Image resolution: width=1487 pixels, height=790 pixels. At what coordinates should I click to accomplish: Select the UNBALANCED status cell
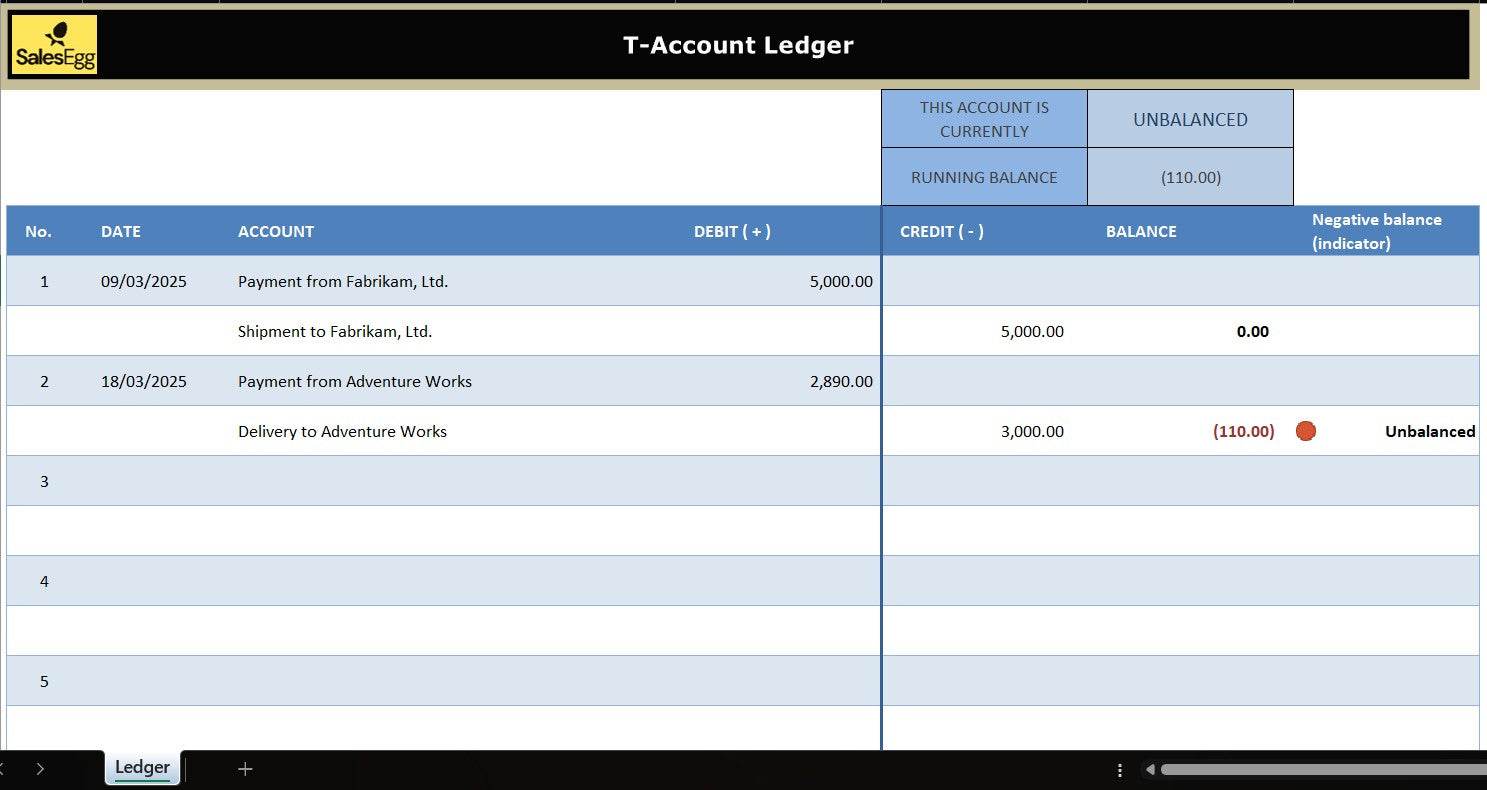point(1190,119)
